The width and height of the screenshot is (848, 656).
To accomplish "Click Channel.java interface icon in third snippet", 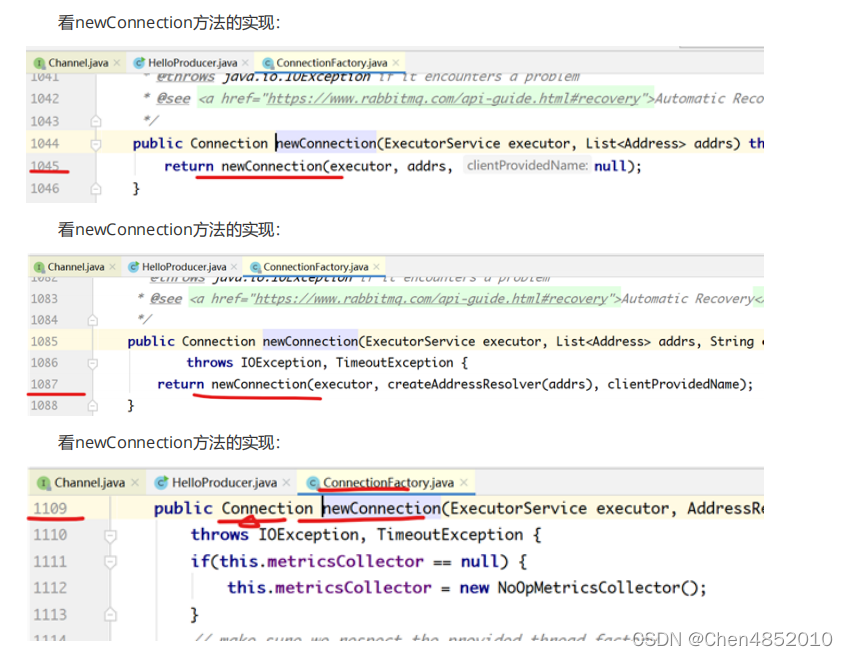I will click(x=44, y=483).
